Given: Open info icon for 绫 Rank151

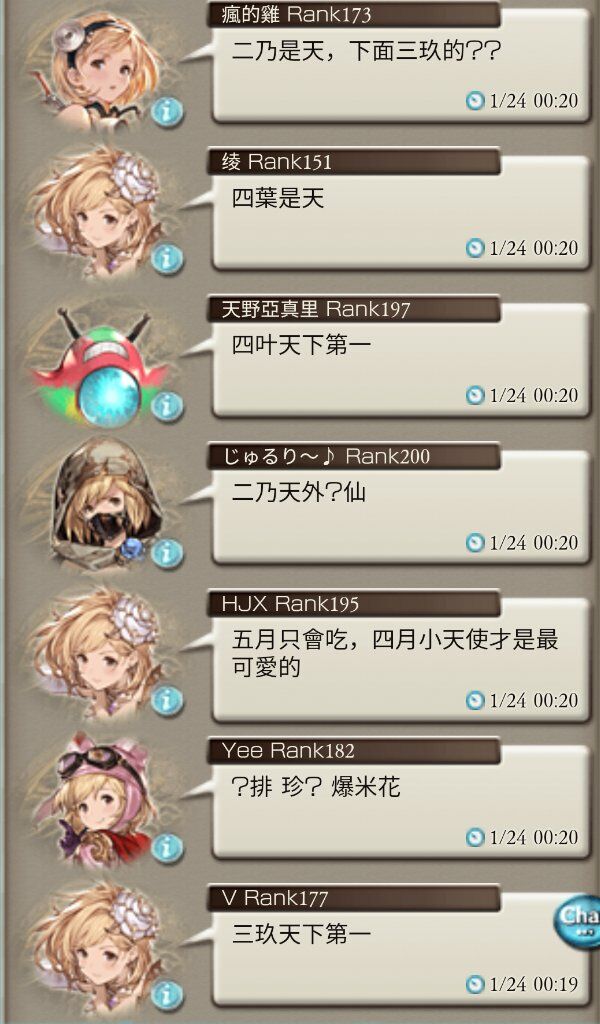Looking at the screenshot, I should coord(167,259).
